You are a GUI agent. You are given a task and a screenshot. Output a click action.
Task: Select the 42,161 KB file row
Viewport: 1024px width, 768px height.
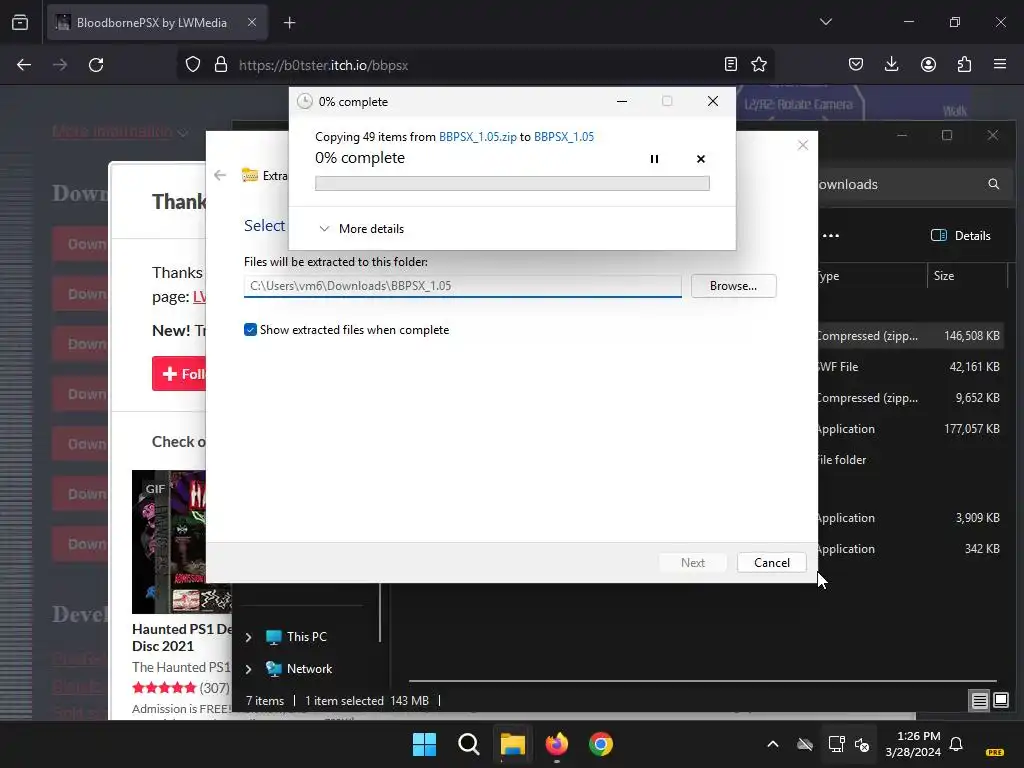point(912,367)
